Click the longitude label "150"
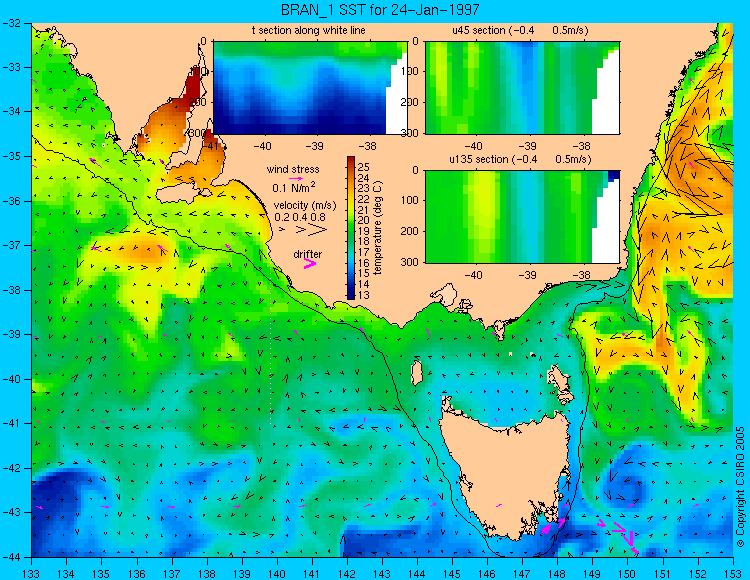 (628, 574)
